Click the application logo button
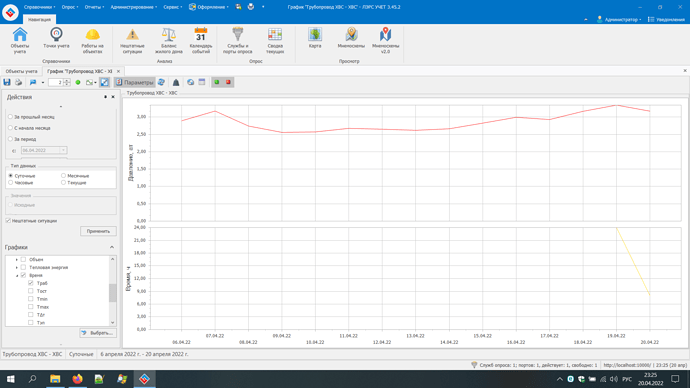690x388 pixels. pos(10,12)
